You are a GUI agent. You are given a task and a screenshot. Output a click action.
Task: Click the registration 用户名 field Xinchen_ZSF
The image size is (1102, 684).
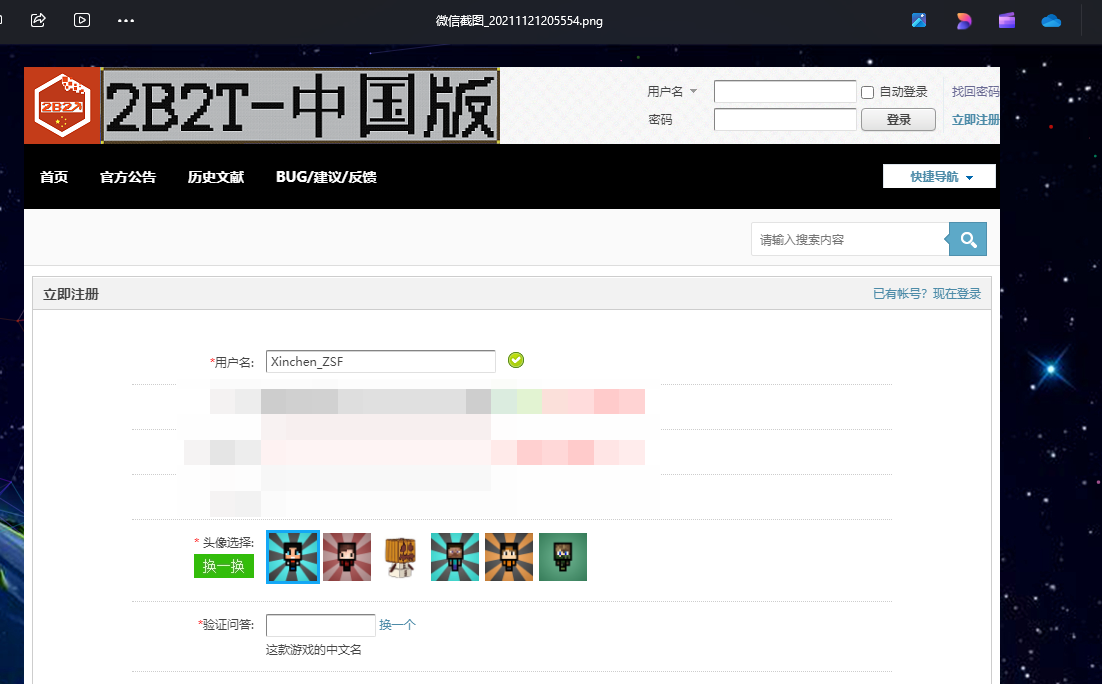coord(380,361)
